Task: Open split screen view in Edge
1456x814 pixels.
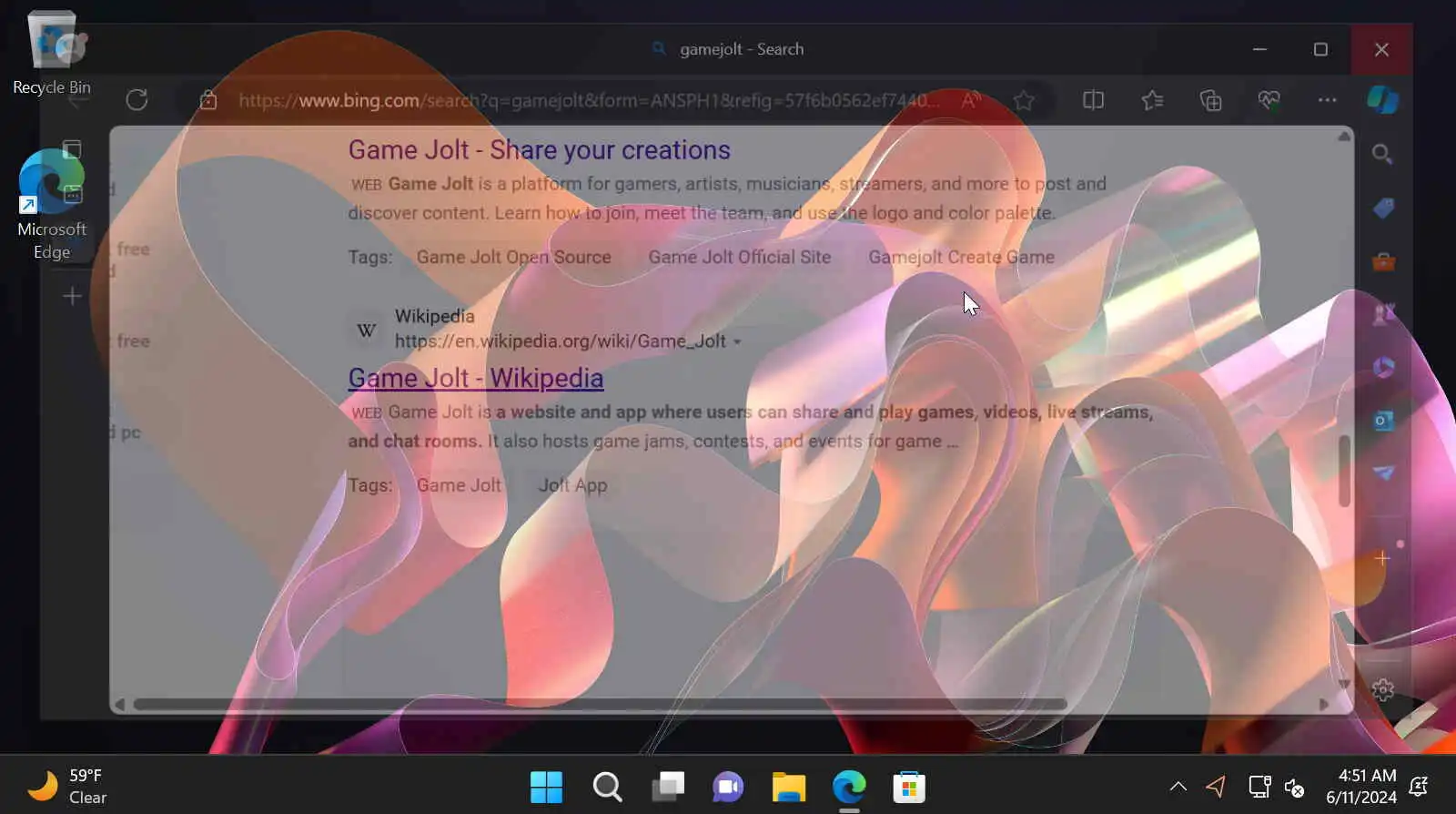Action: 1093,100
